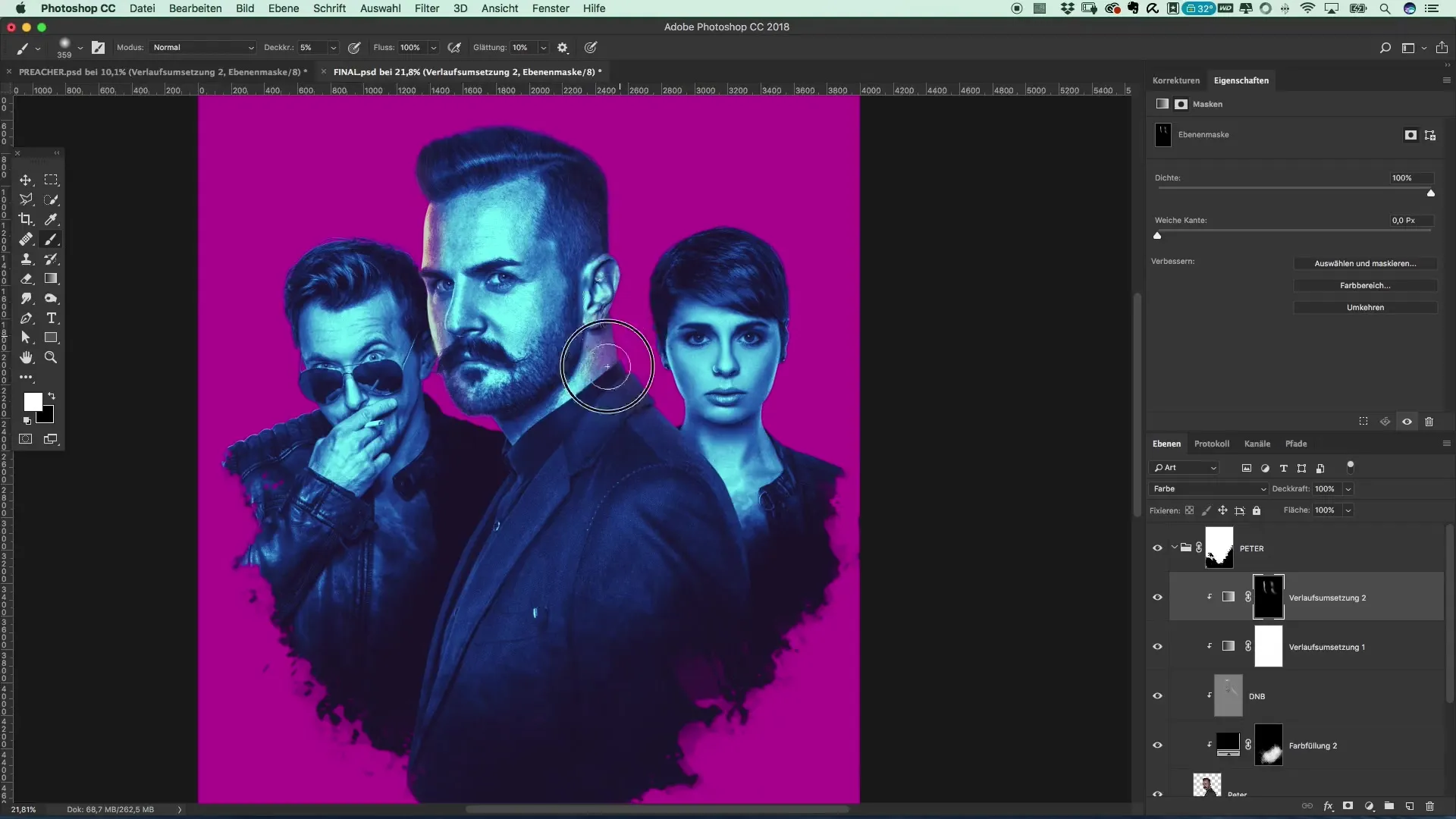The width and height of the screenshot is (1456, 819).
Task: Switch to PREACHER.psd document tab
Action: tap(162, 72)
